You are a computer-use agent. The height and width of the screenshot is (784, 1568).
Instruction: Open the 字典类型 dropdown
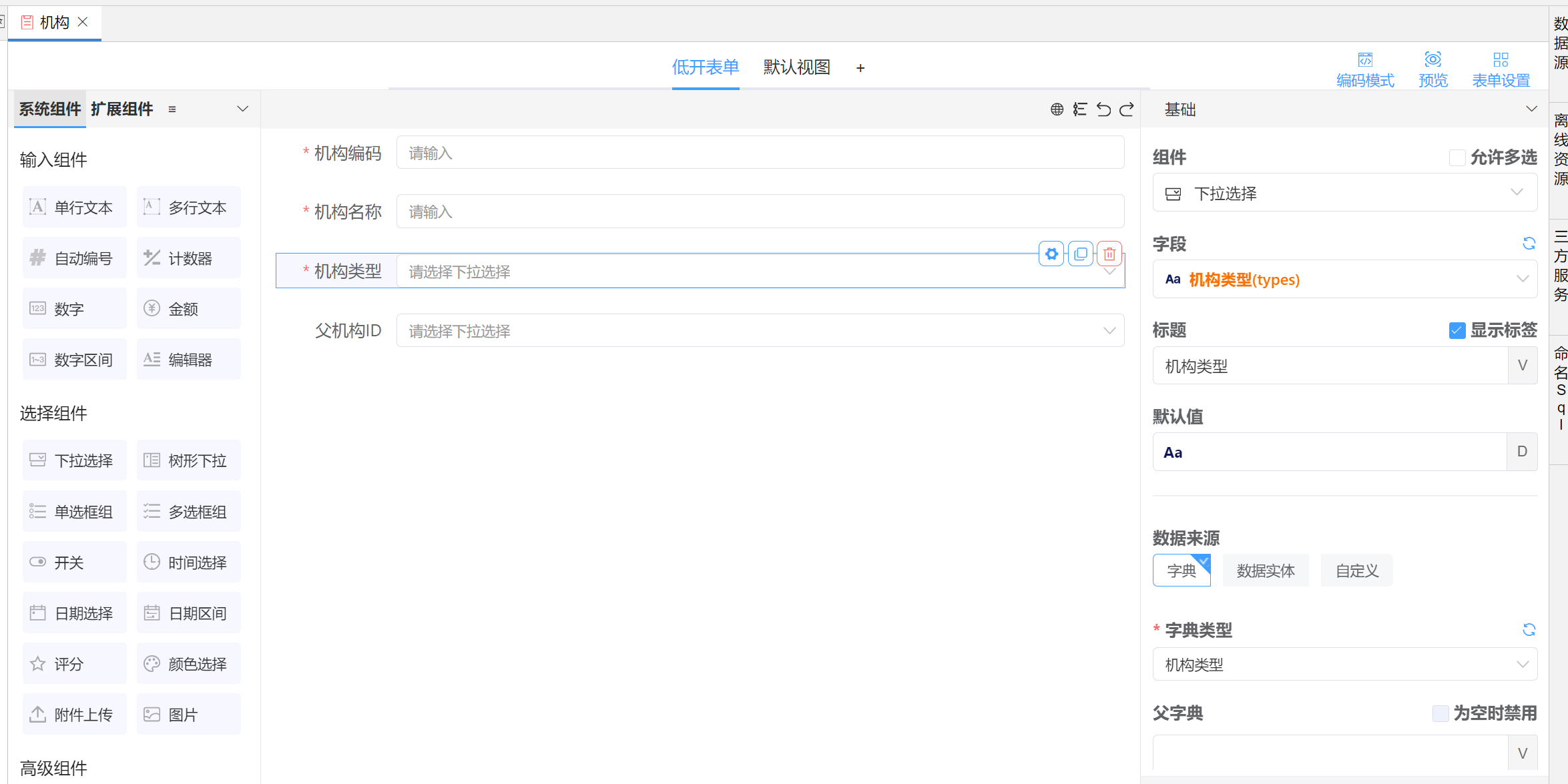tap(1344, 665)
